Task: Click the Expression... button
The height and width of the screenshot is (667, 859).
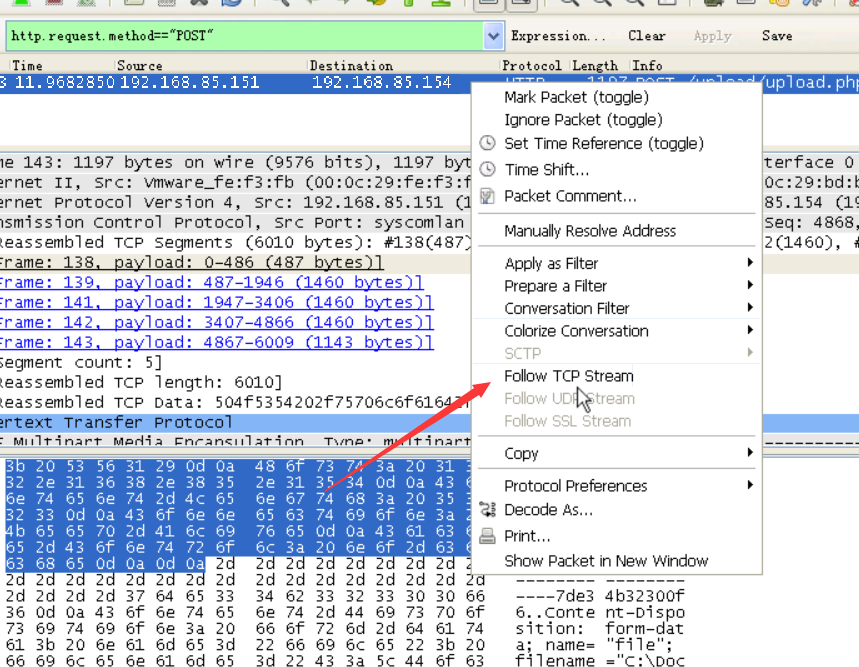Action: point(558,36)
